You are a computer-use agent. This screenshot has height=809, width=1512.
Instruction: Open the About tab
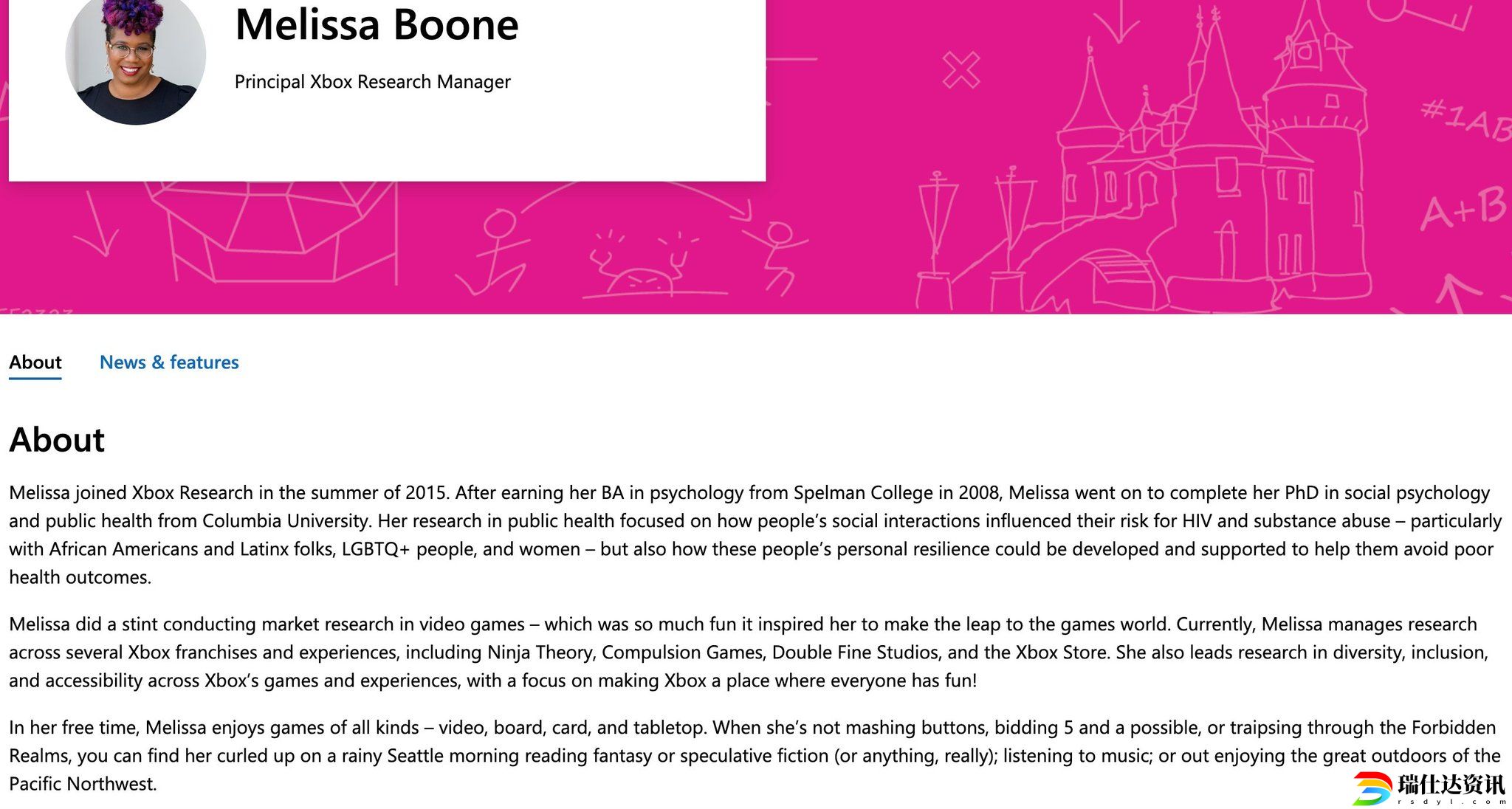tap(35, 362)
